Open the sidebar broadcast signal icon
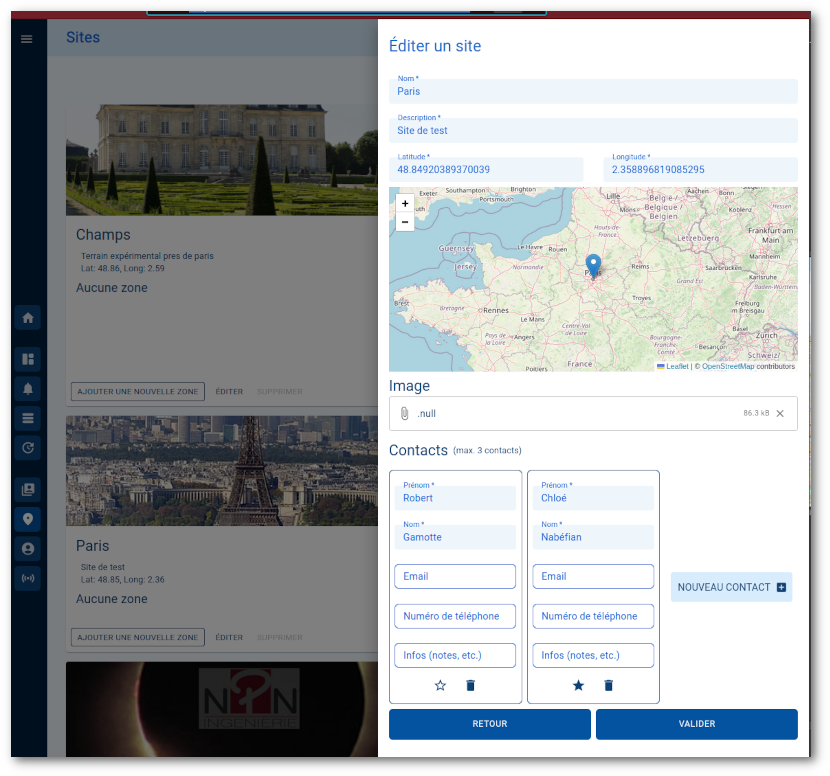 point(28,578)
